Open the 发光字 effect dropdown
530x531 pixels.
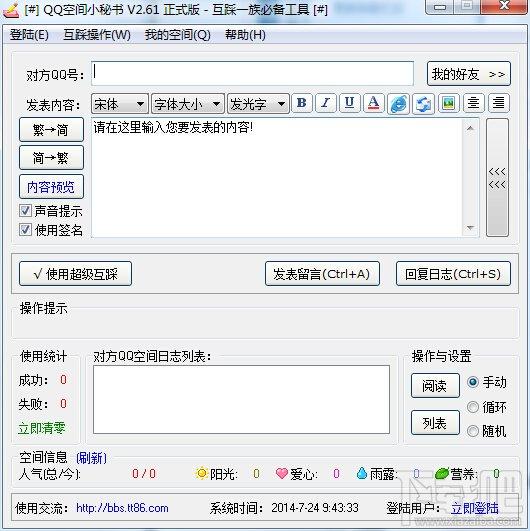click(258, 104)
